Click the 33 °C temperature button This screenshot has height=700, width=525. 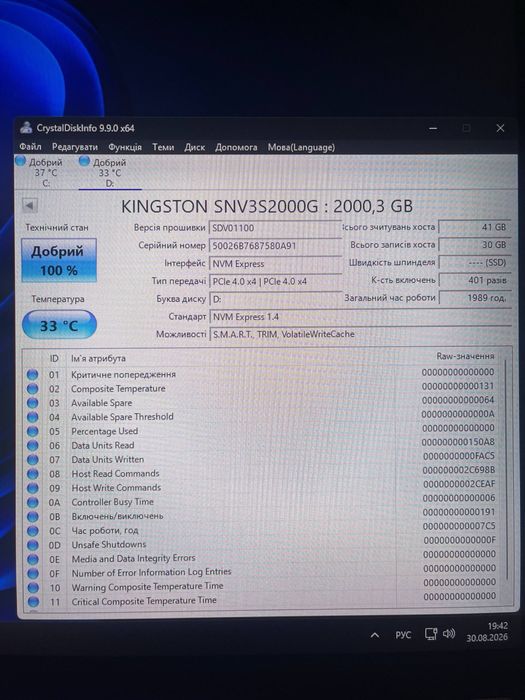(59, 325)
